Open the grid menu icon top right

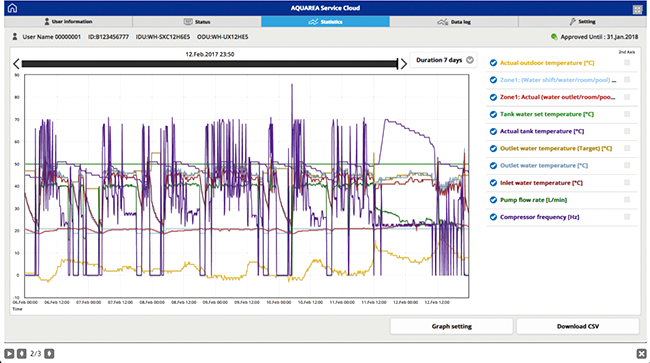pyautogui.click(x=638, y=10)
